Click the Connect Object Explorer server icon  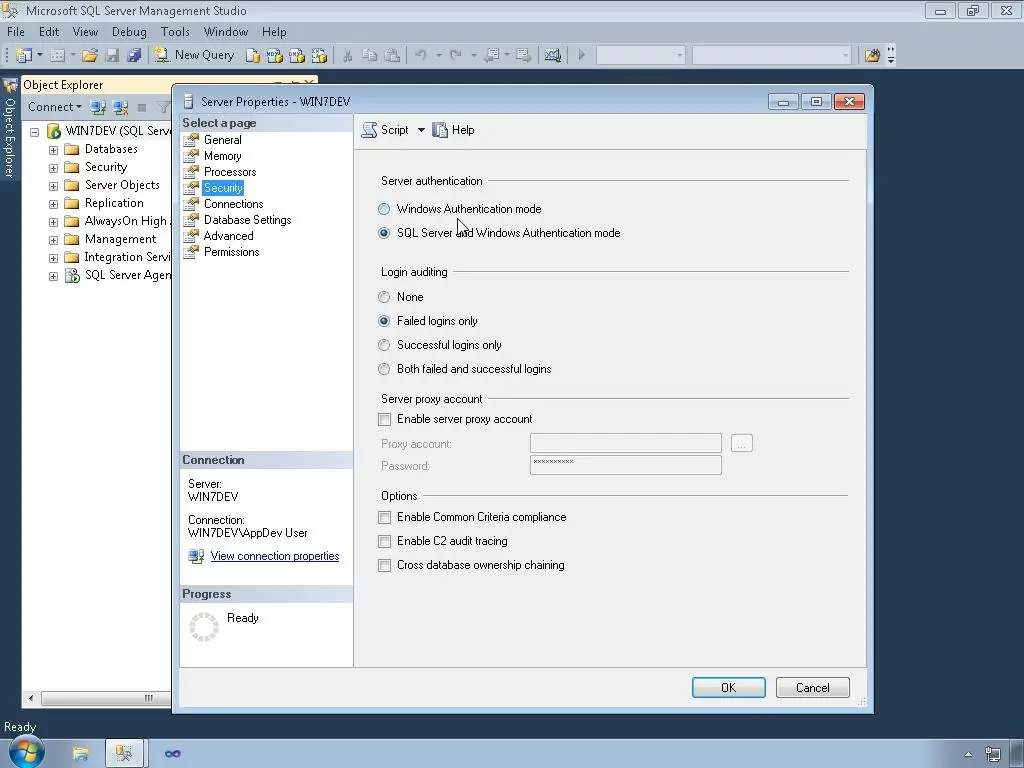point(98,107)
